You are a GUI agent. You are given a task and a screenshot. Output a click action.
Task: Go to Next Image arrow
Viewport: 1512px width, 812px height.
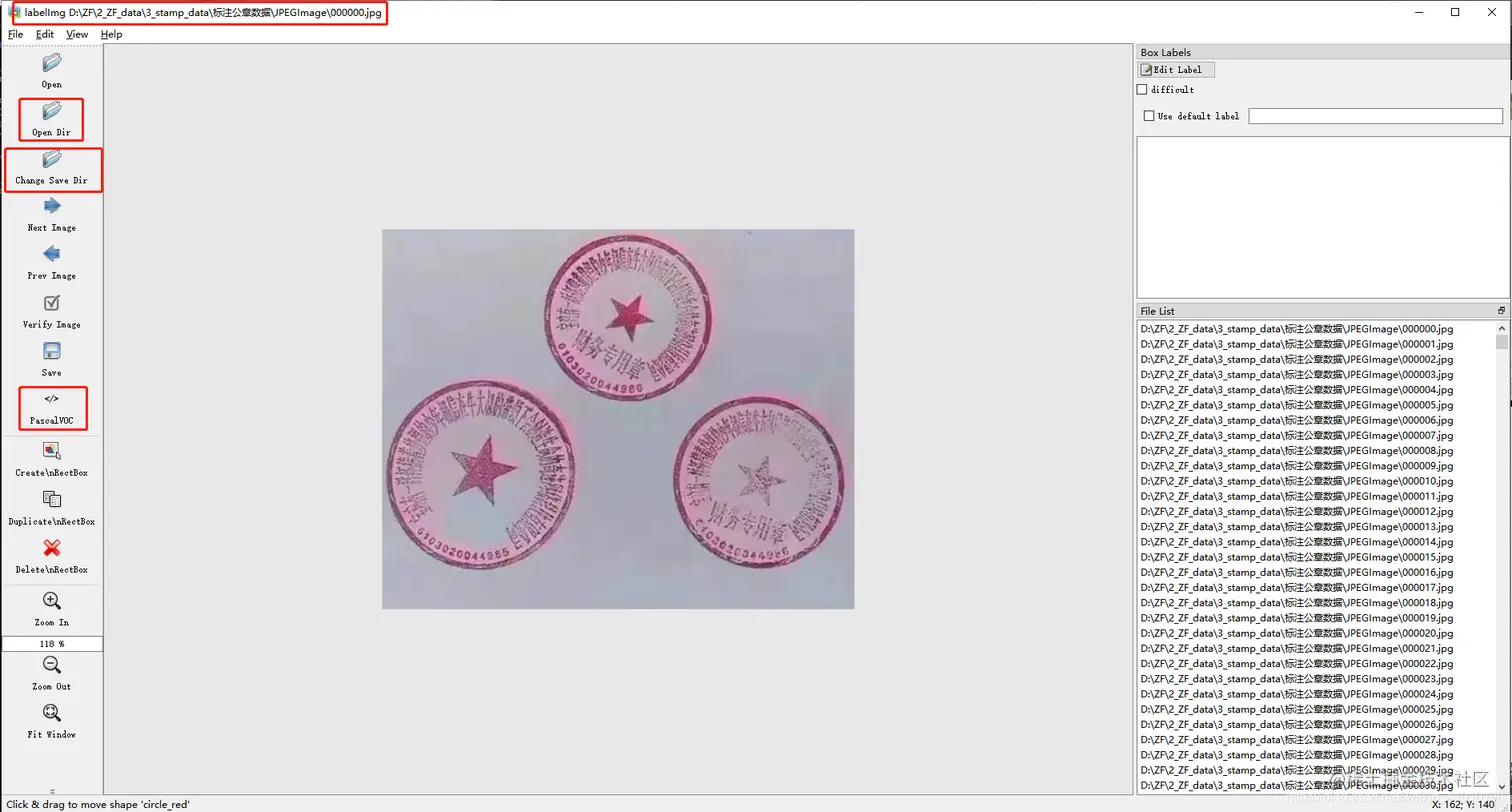(x=52, y=206)
